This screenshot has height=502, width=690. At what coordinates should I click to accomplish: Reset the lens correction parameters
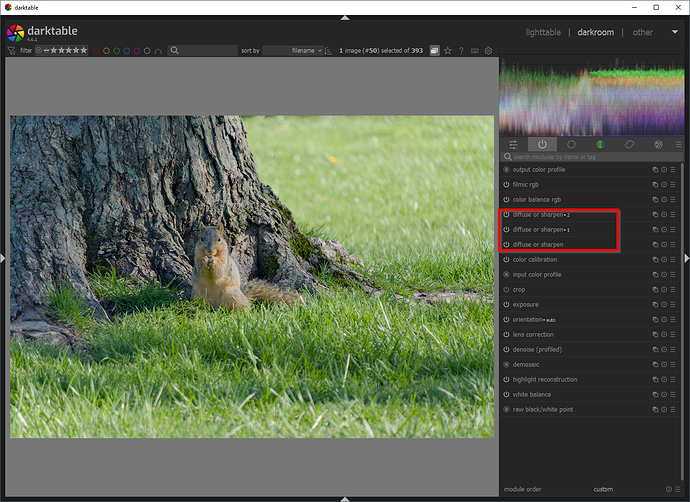(664, 334)
